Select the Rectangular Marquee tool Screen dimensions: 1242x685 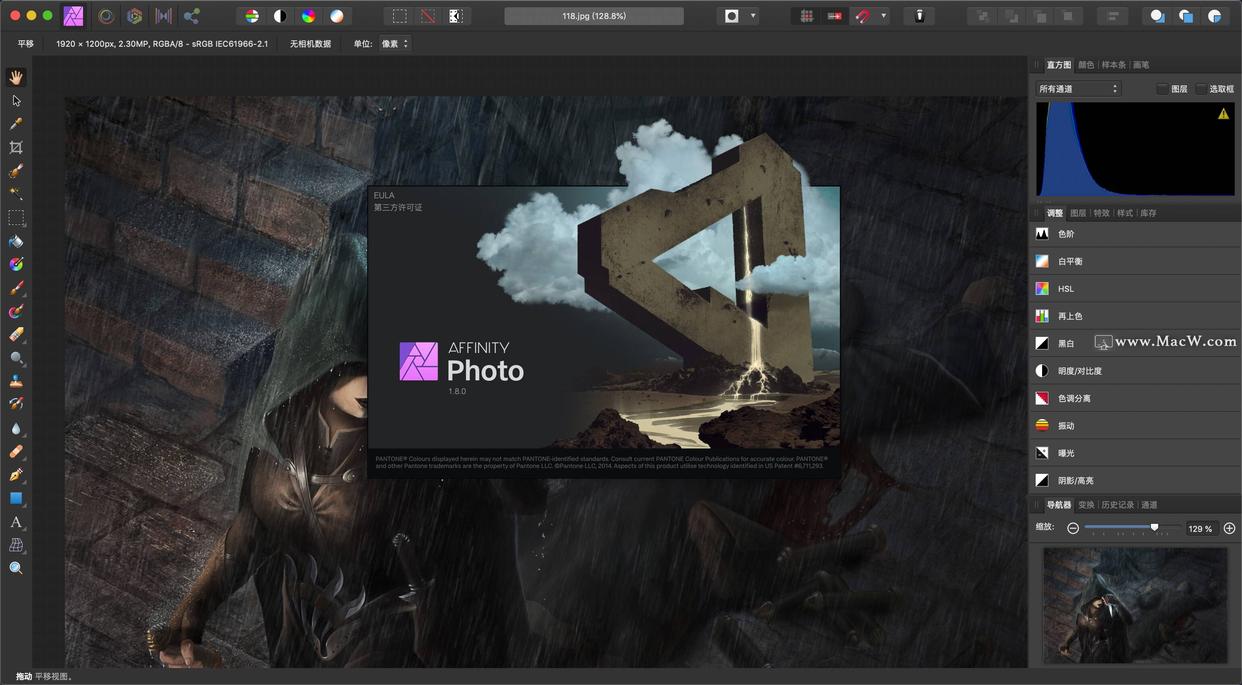click(16, 219)
